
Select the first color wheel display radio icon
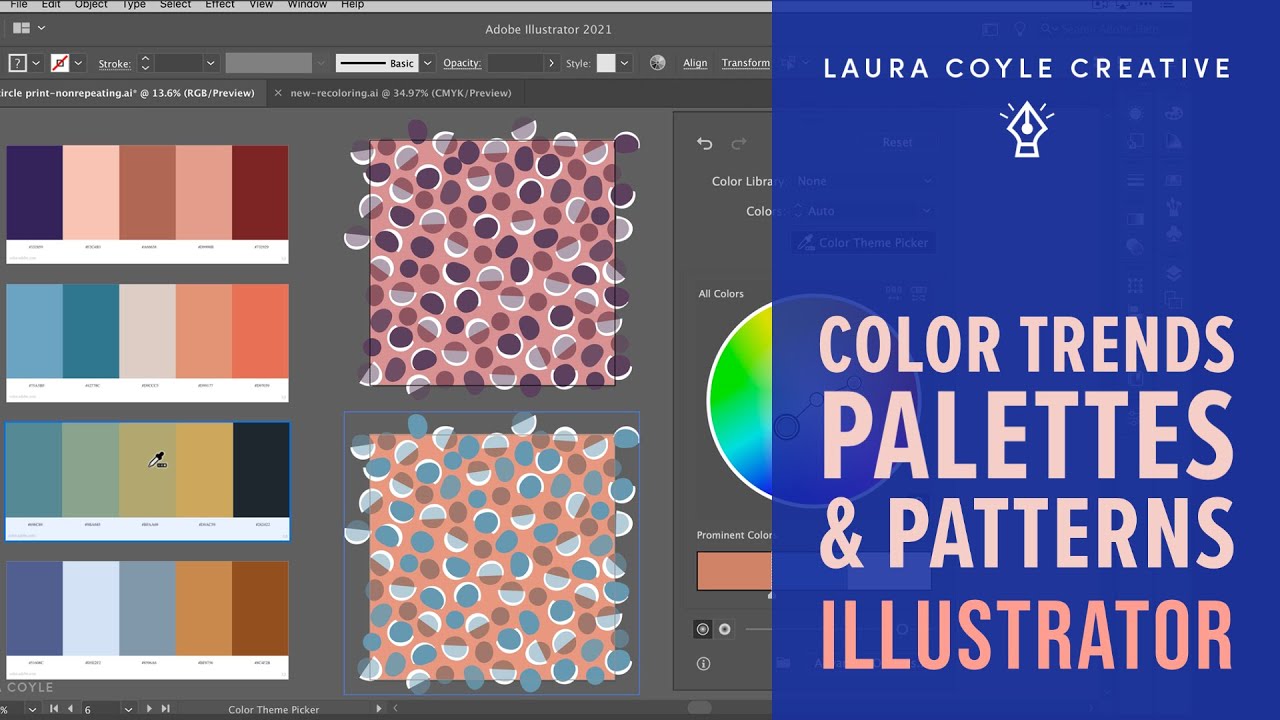pos(702,629)
